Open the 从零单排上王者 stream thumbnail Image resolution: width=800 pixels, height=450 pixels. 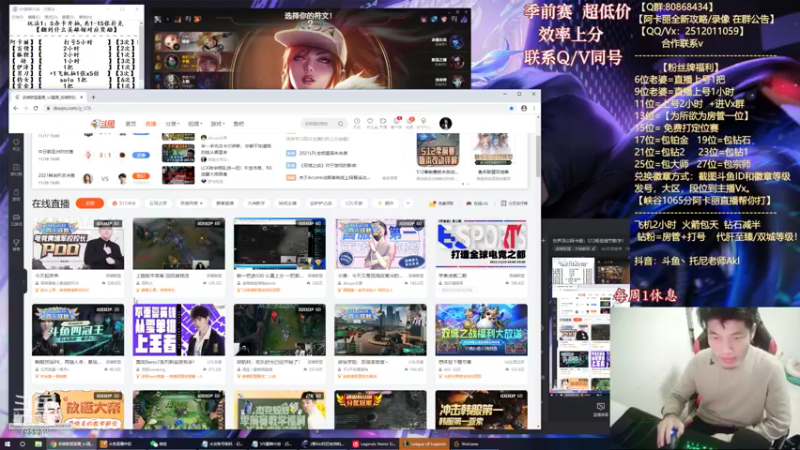click(179, 330)
